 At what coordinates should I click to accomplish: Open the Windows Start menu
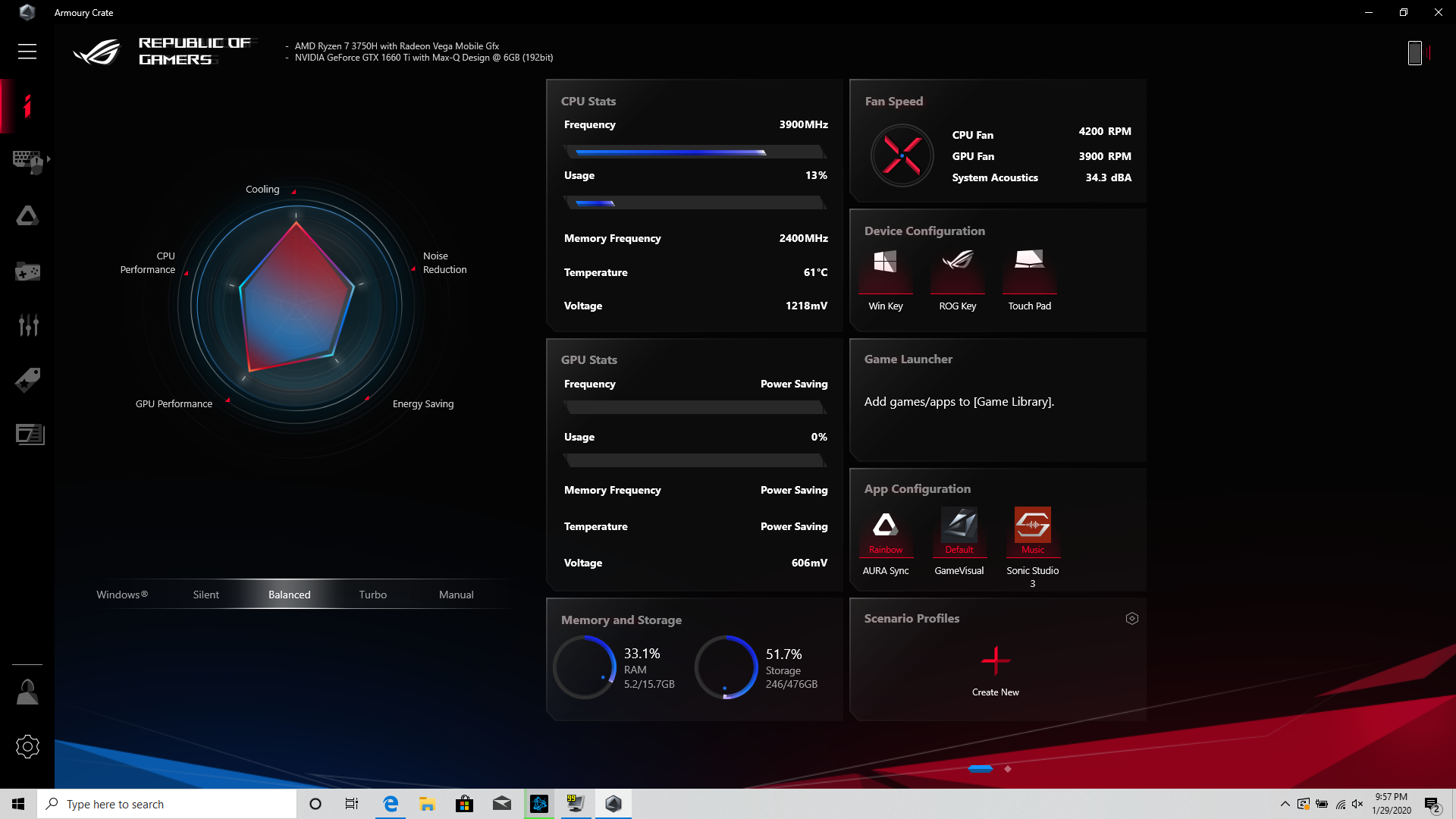click(x=18, y=804)
